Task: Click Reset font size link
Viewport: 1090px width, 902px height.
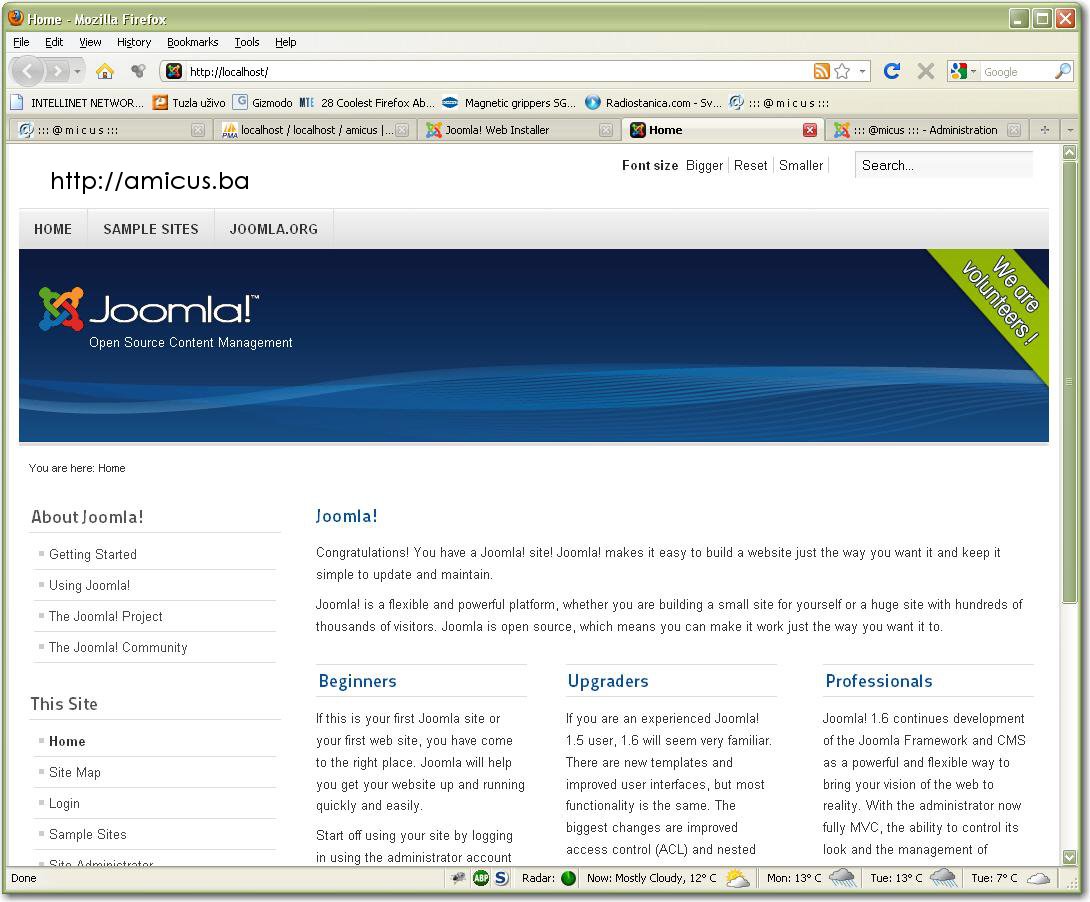Action: click(751, 165)
